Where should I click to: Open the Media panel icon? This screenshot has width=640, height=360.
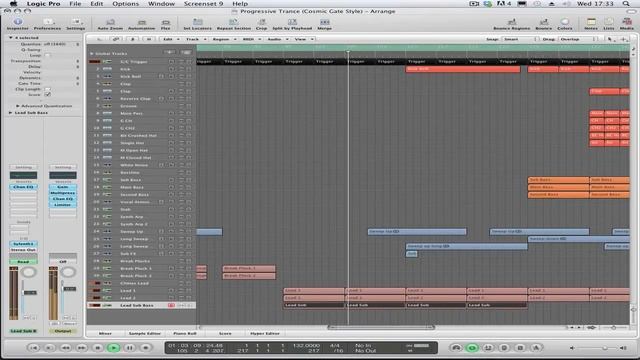627,24
